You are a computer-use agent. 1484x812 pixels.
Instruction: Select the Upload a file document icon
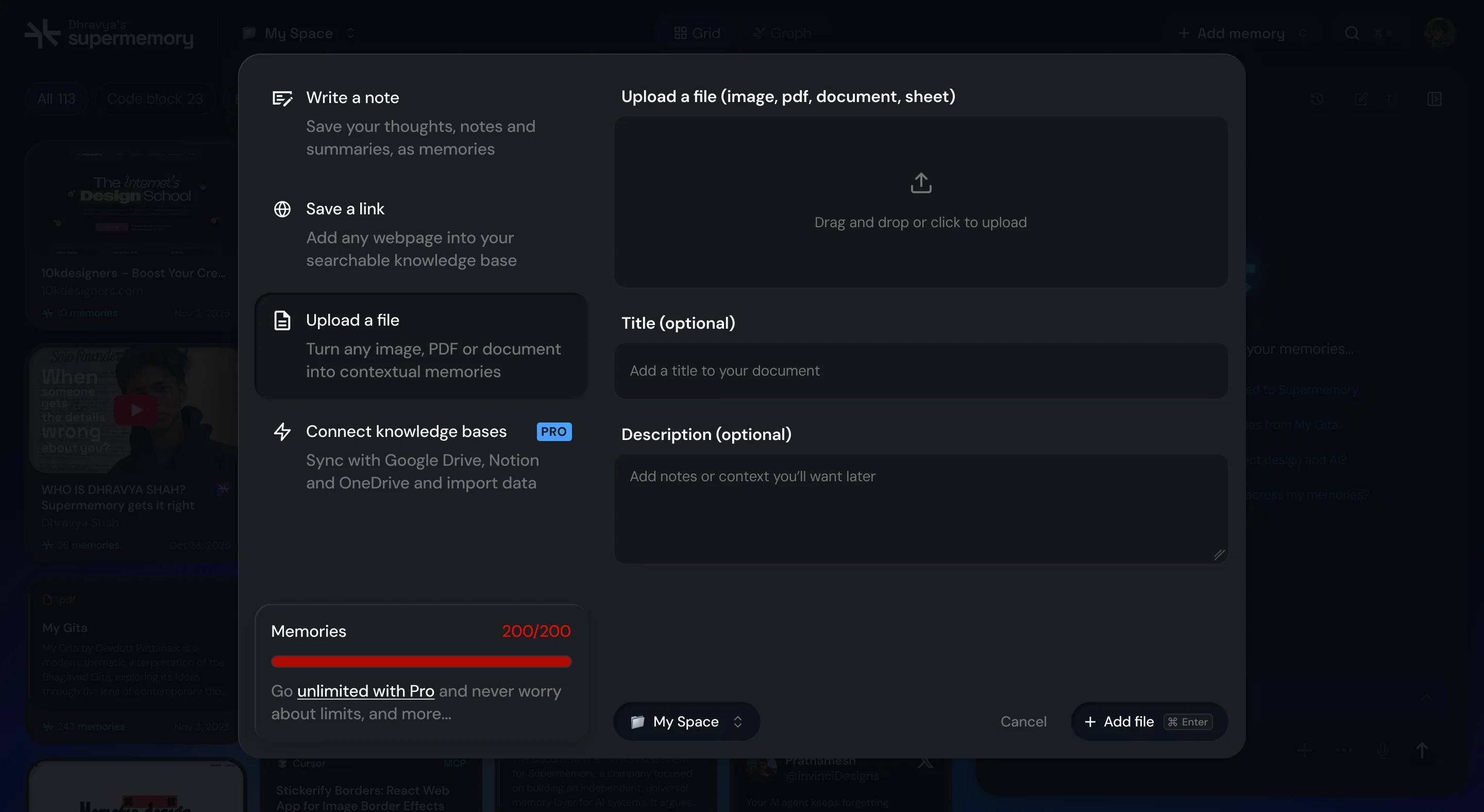(282, 321)
